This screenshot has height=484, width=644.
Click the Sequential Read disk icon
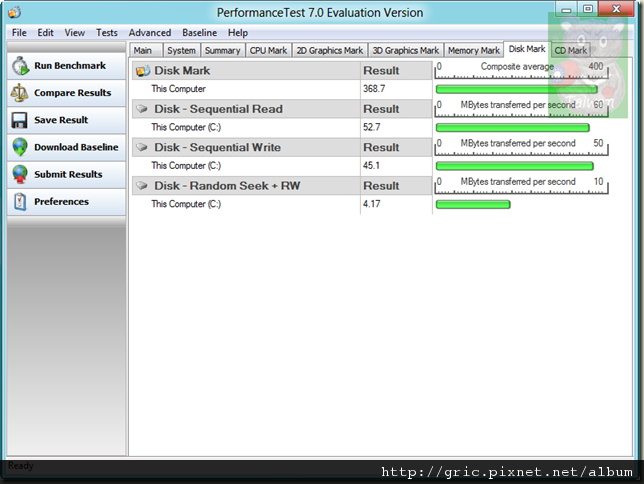click(142, 109)
